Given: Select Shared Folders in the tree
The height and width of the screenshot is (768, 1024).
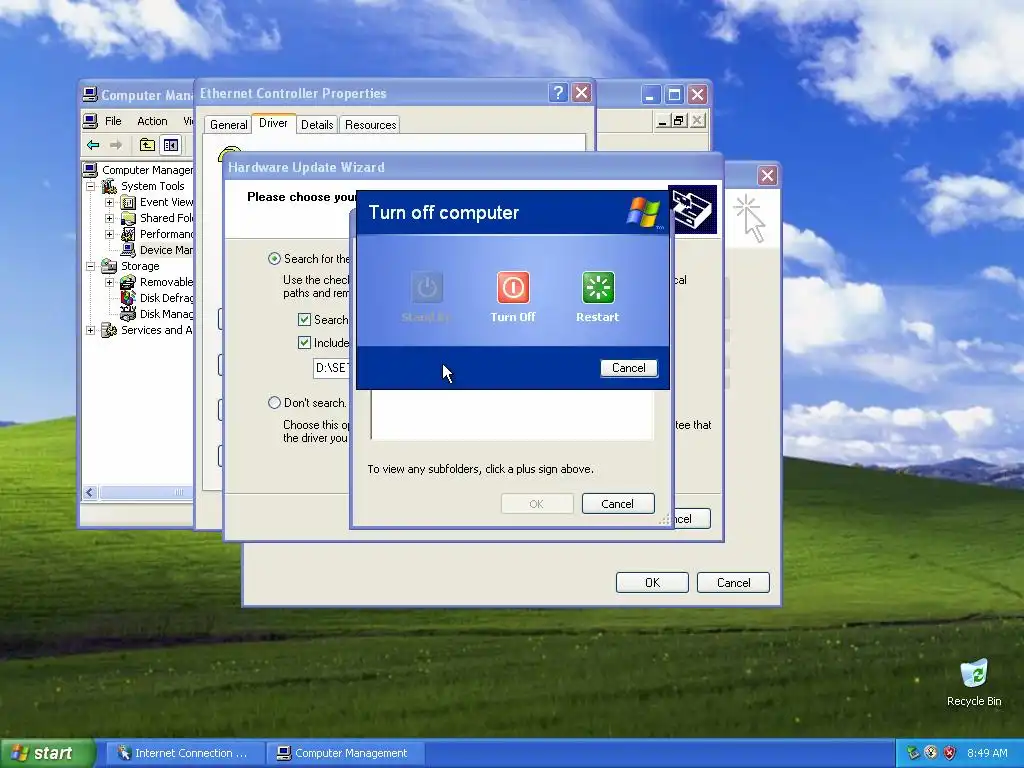Looking at the screenshot, I should tap(166, 218).
